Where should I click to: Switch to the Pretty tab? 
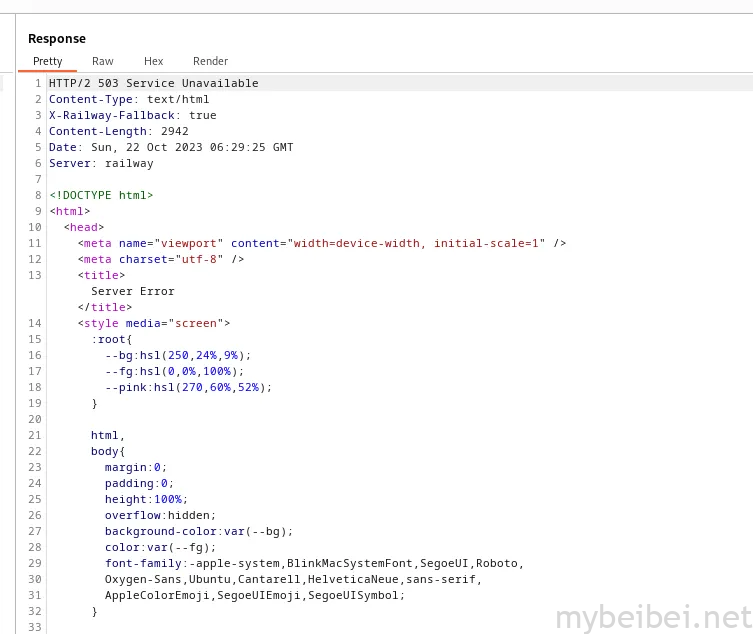coord(48,61)
